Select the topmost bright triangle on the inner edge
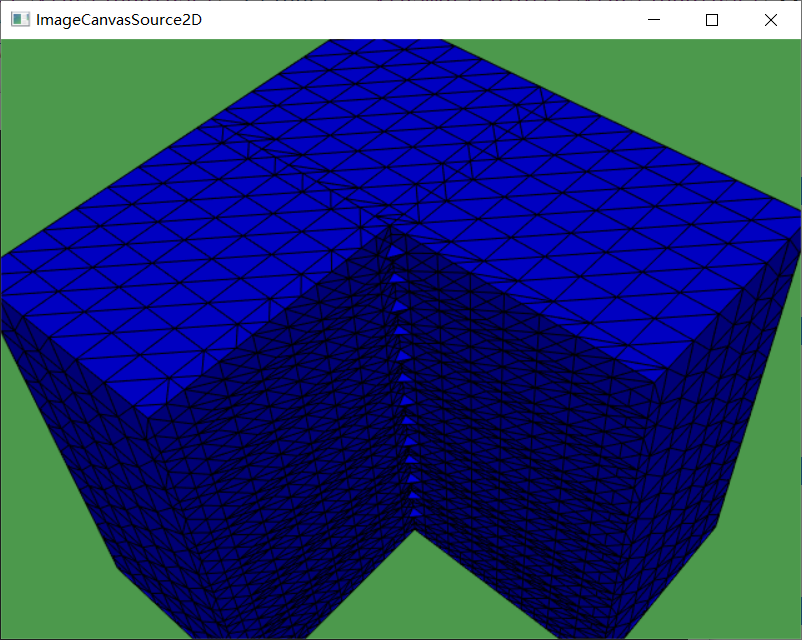 [x=396, y=249]
